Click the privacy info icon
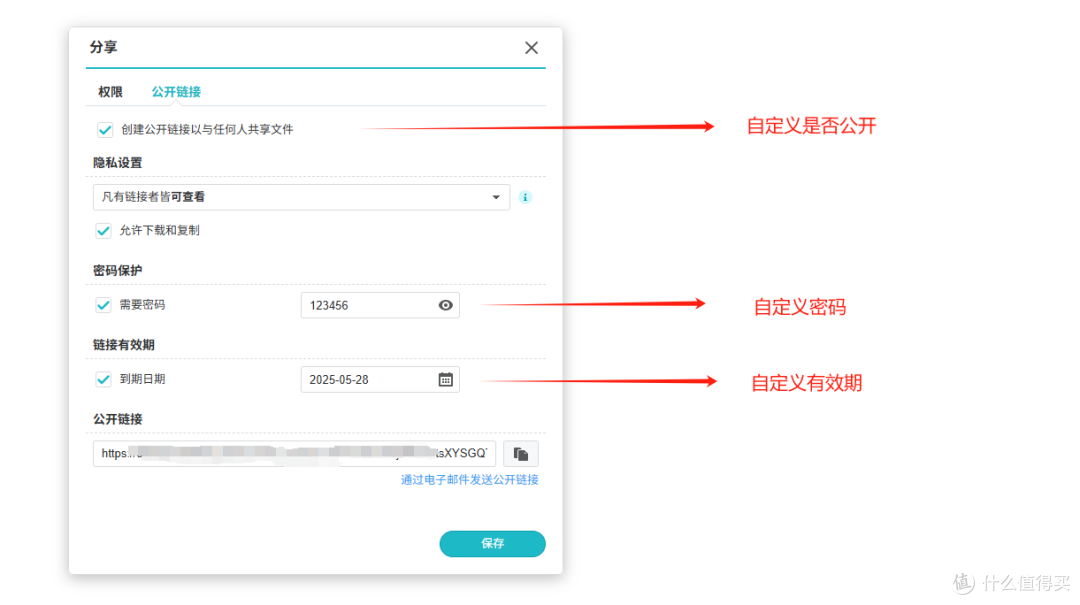This screenshot has height=605, width=1080. pyautogui.click(x=526, y=197)
